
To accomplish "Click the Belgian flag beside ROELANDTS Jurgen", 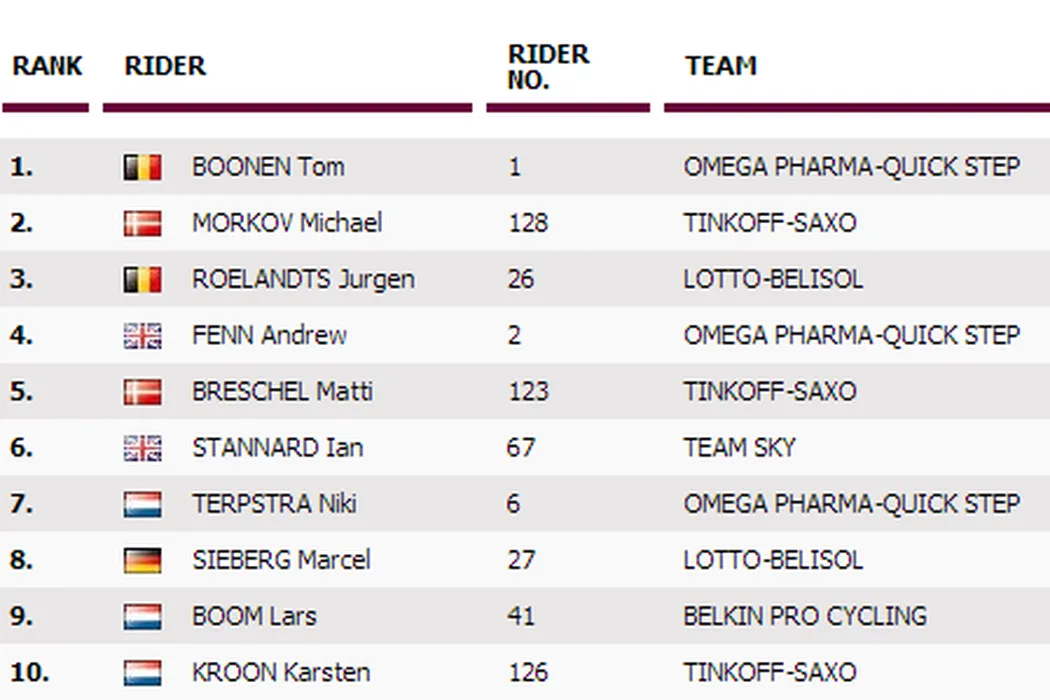I will click(142, 279).
